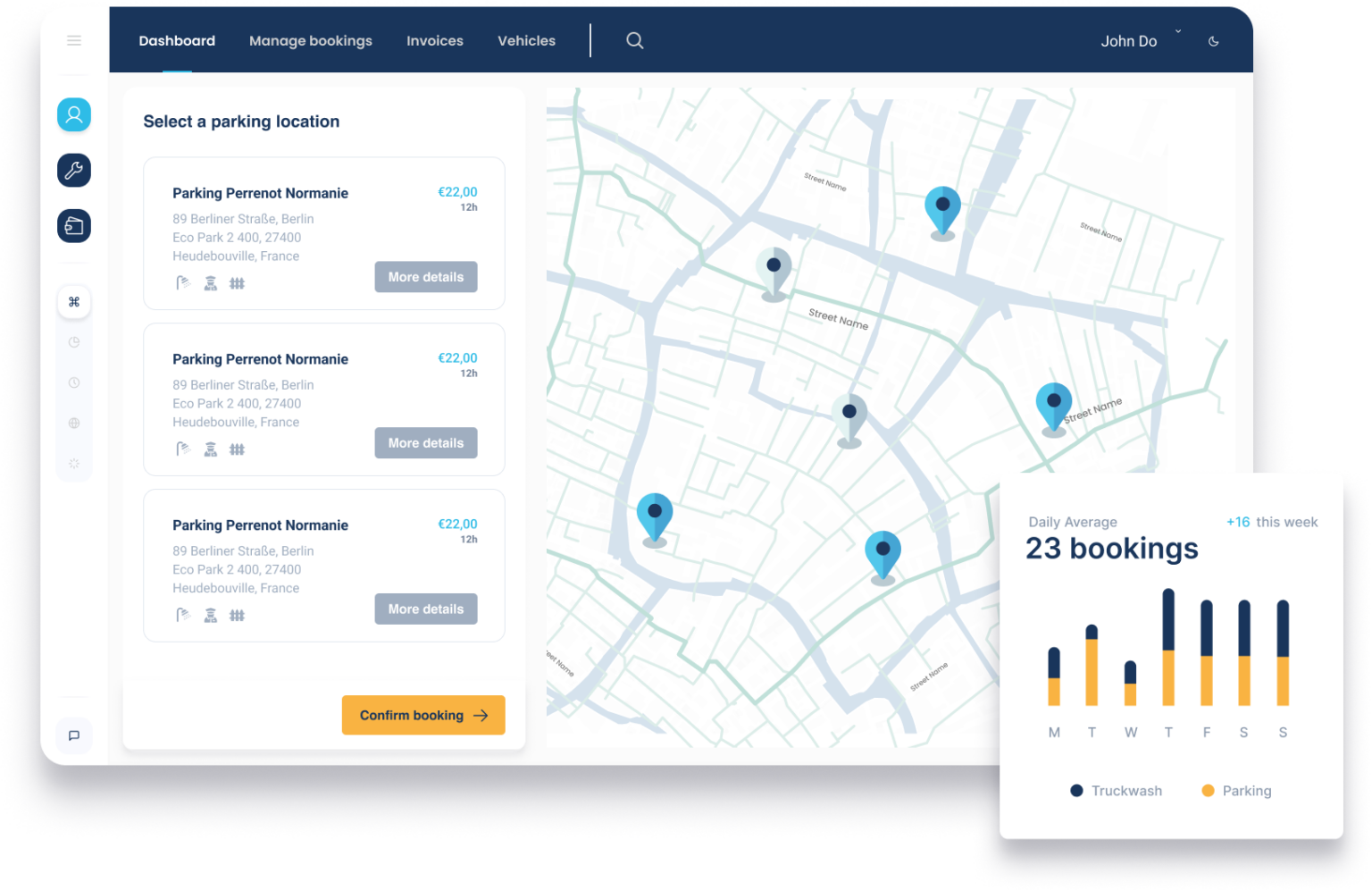Click the command symbol sidebar icon
This screenshot has height=890, width=1372.
coord(74,302)
